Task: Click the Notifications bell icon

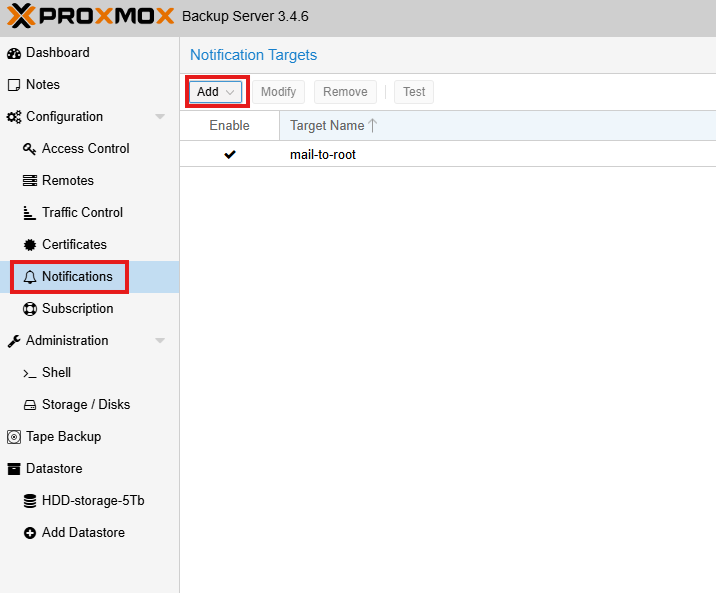Action: coord(30,277)
